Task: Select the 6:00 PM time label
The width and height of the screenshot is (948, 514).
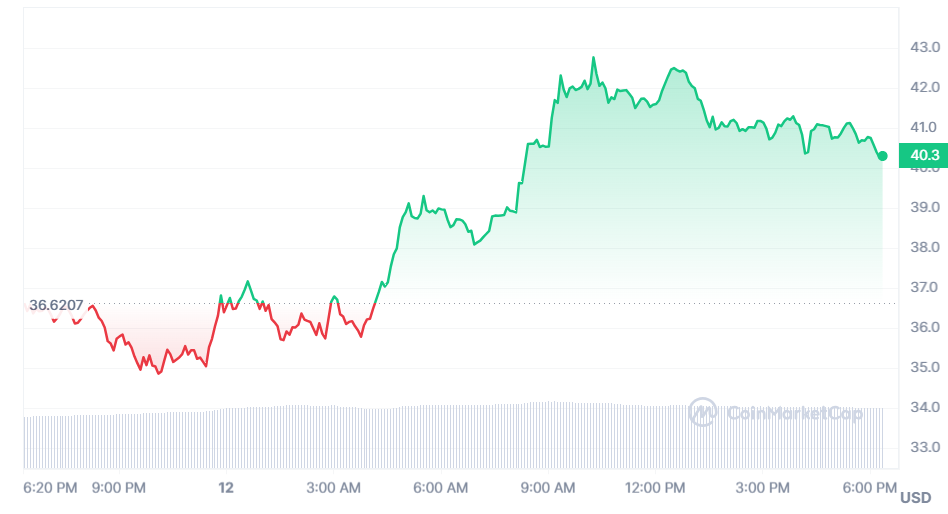Action: point(871,487)
